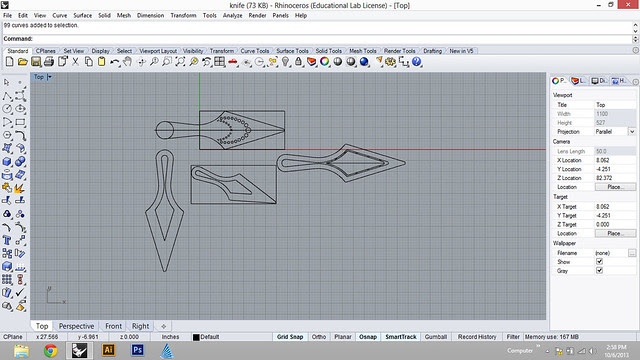Click the checkmark Check objects icon
640x360 pixels.
point(20,292)
